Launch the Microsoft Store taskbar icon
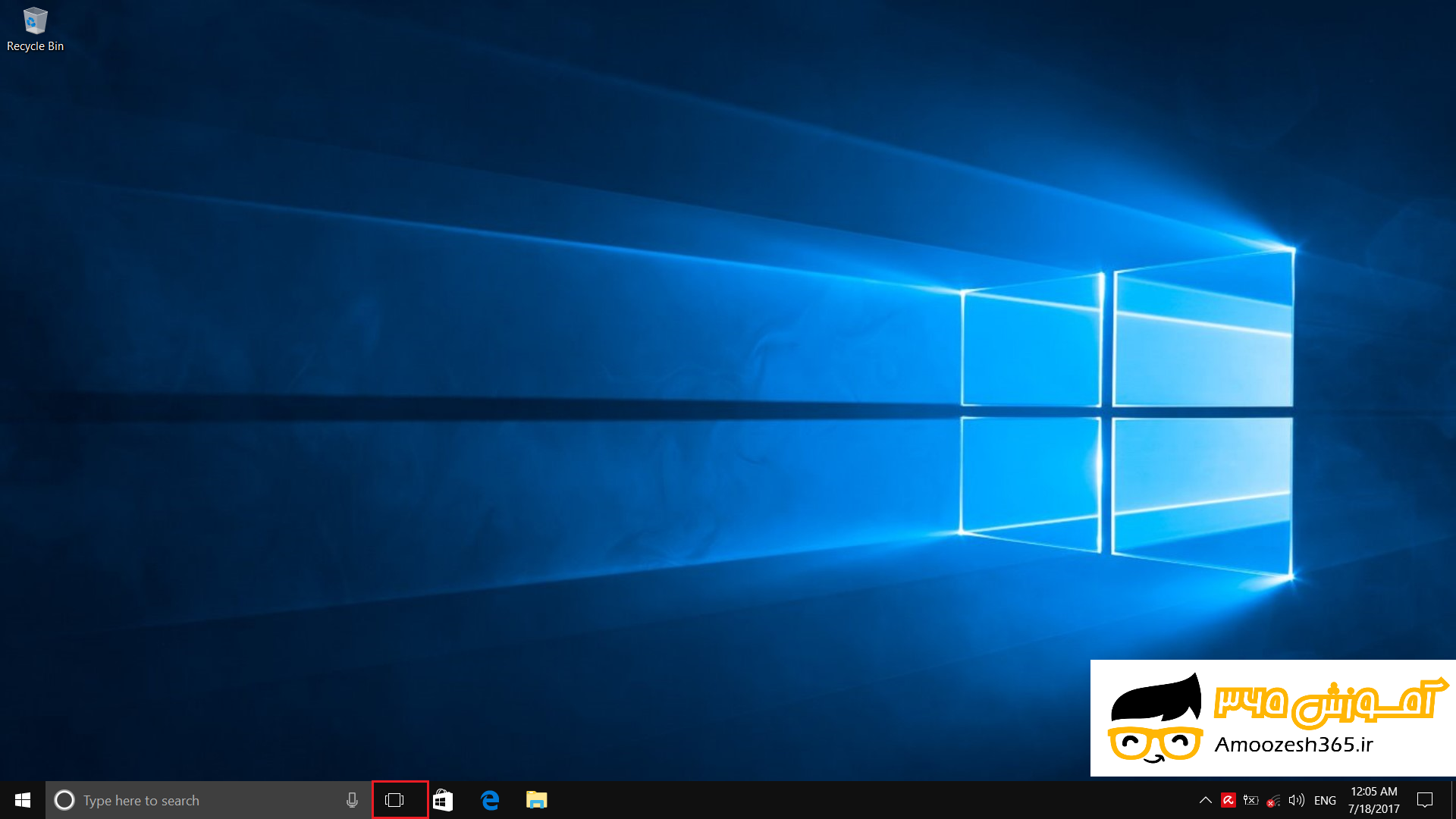1456x819 pixels. tap(443, 800)
